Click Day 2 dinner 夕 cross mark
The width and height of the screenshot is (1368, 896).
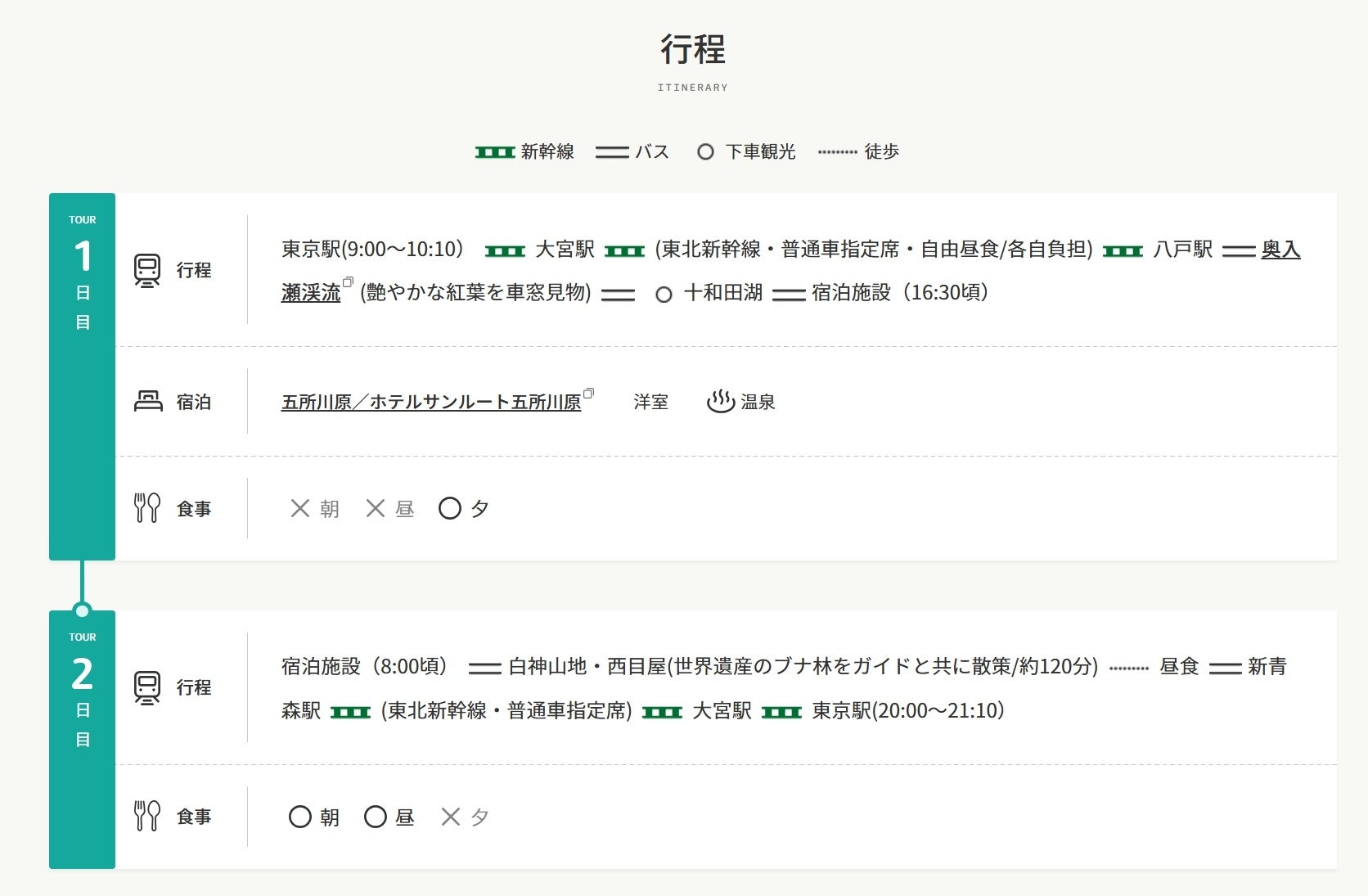coord(451,817)
